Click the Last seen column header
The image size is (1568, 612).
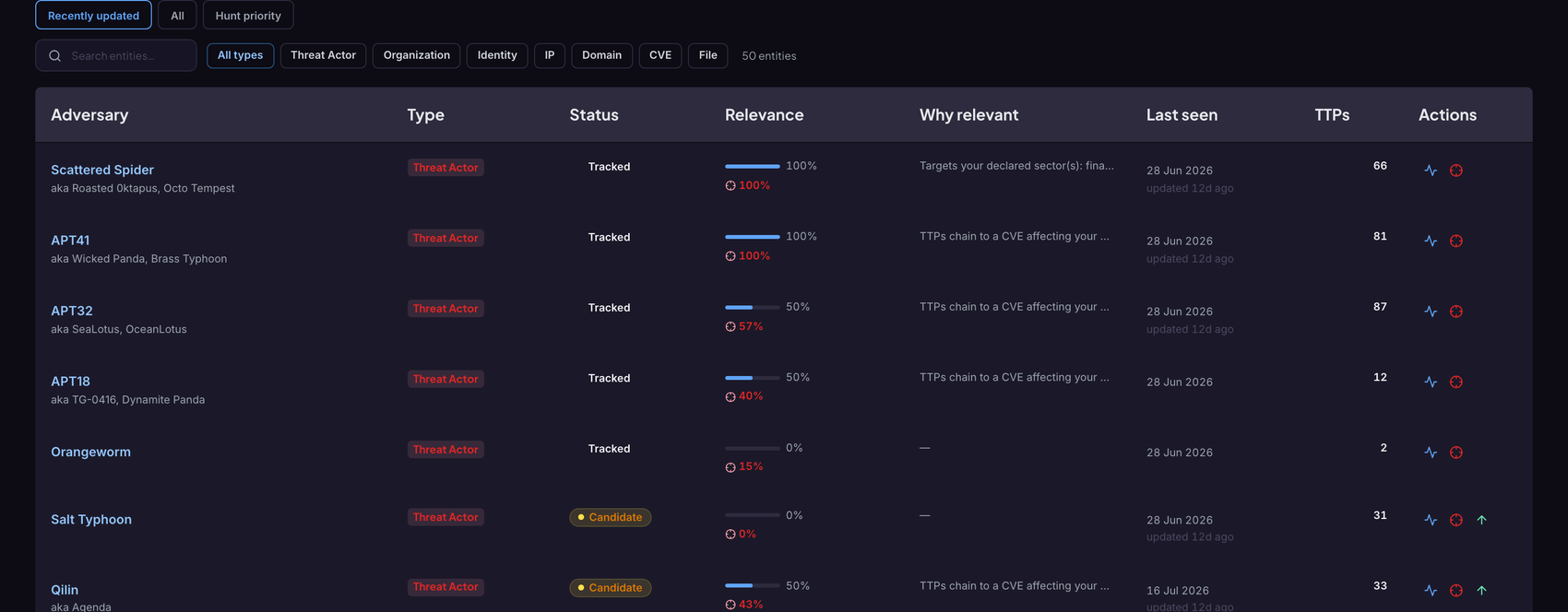click(1182, 115)
